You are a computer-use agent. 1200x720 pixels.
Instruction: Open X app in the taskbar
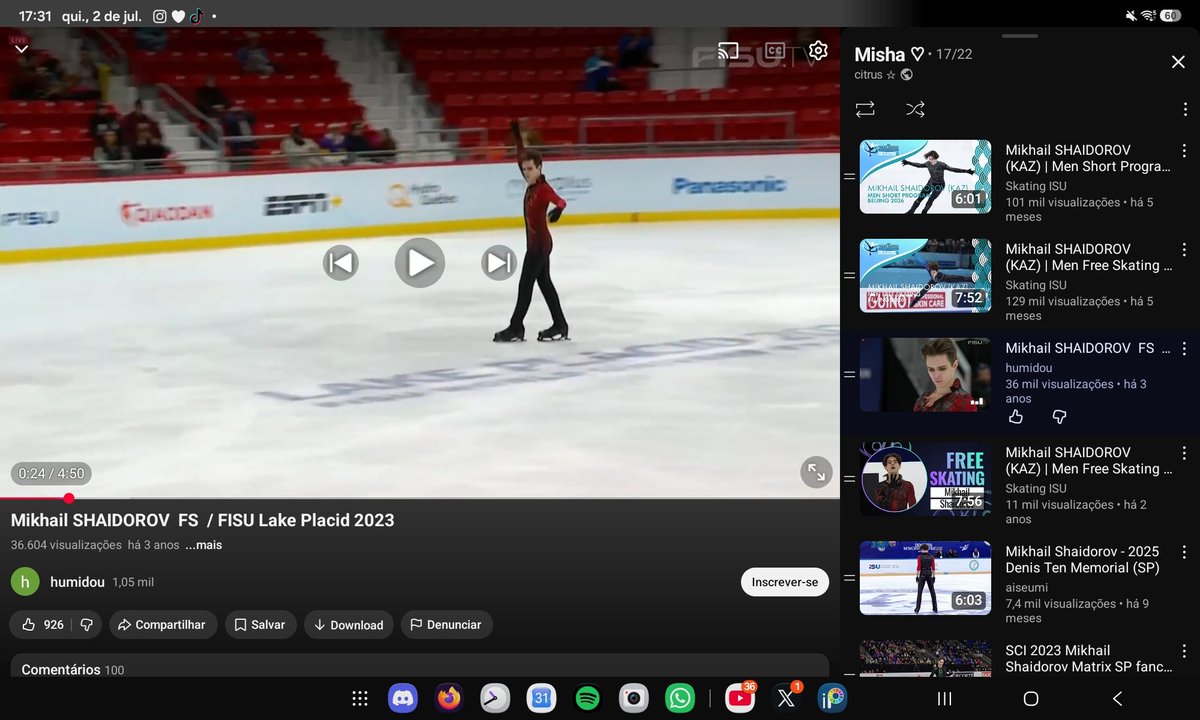pyautogui.click(x=786, y=698)
